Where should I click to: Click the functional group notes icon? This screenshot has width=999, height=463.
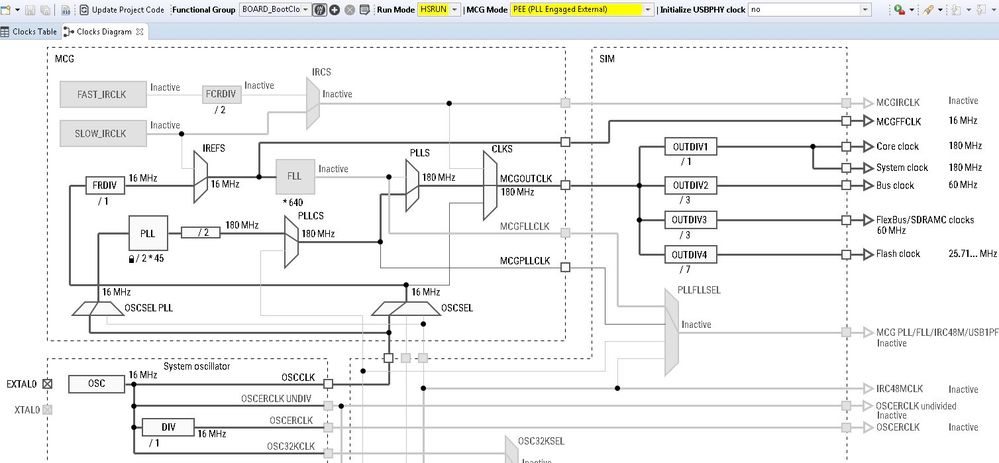coord(364,10)
